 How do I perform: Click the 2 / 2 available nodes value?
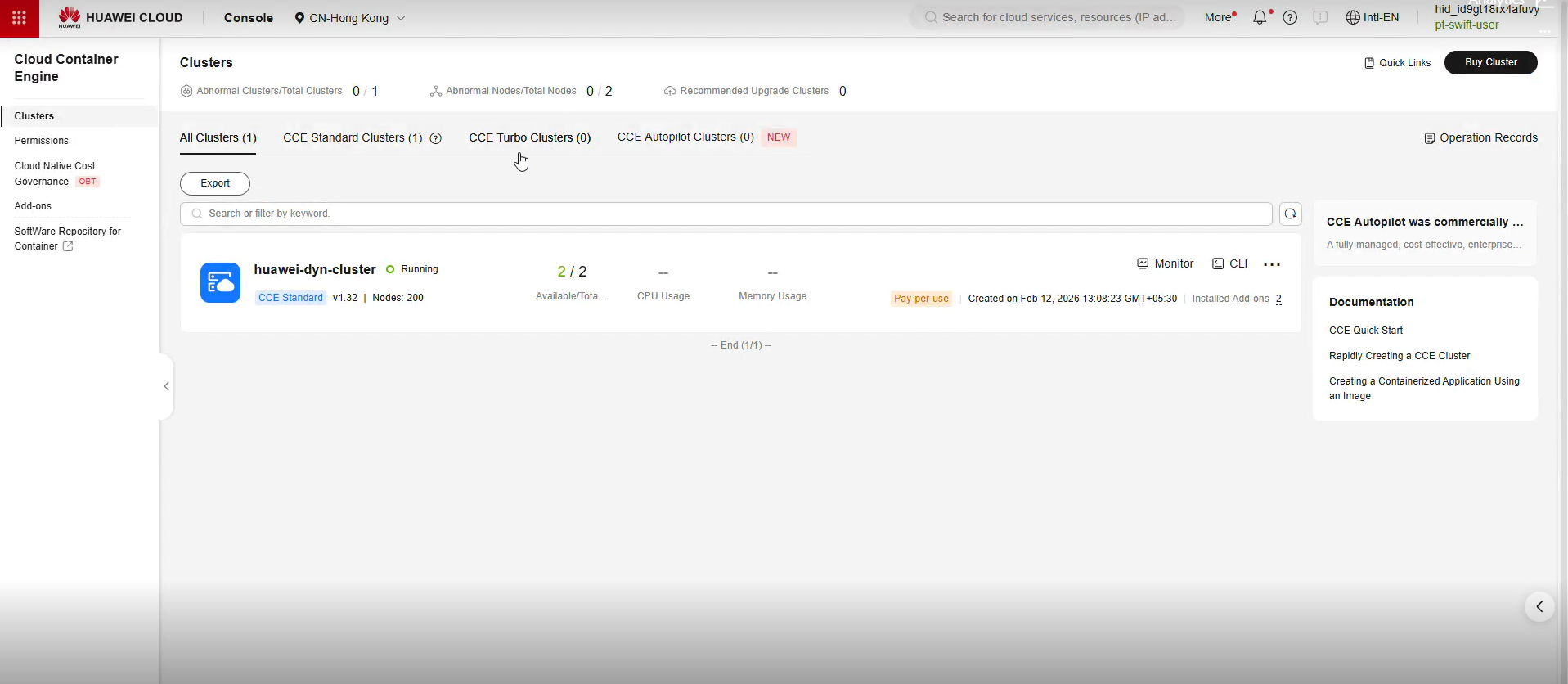pos(572,272)
